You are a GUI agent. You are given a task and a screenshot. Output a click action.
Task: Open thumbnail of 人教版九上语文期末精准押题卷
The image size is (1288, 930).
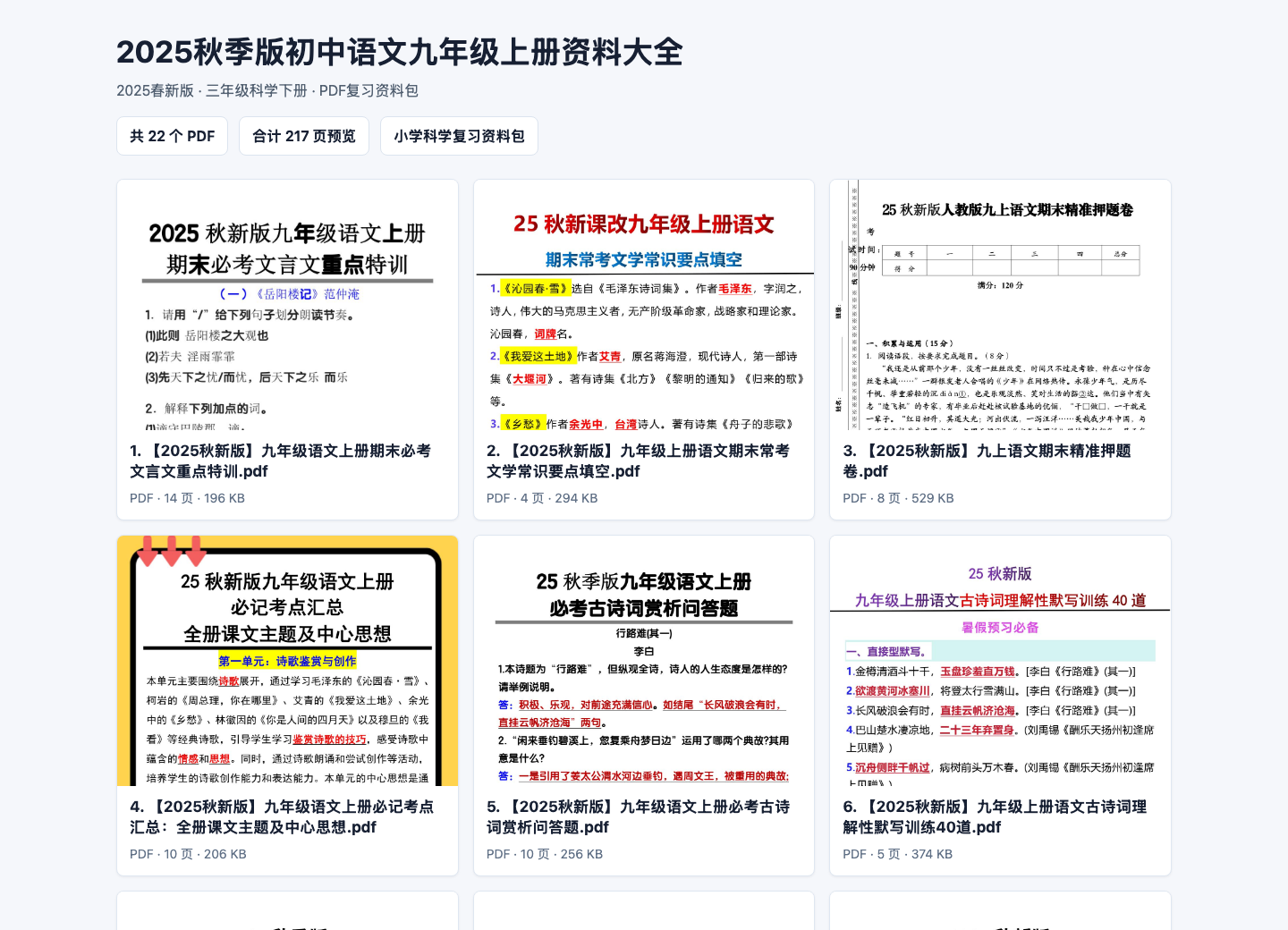point(1000,305)
